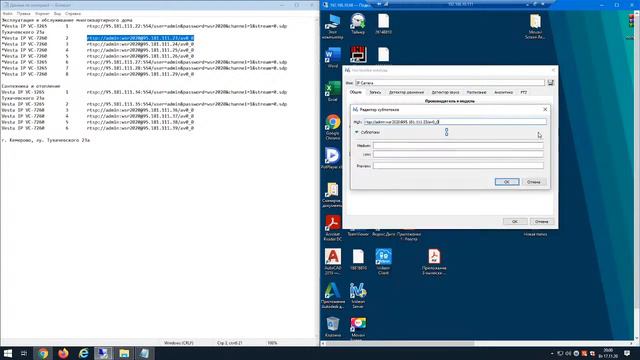Image resolution: width=640 pixels, height=360 pixels.
Task: Open the Вид menu in Notepad
Action: [x=57, y=13]
